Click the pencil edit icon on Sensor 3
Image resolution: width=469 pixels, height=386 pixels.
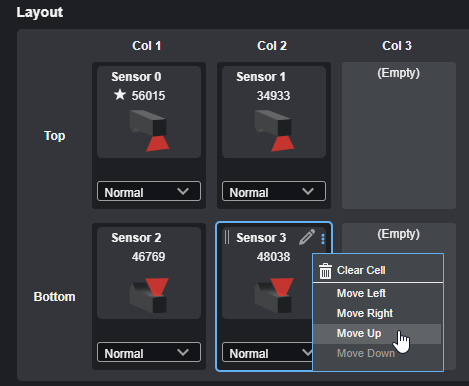(307, 237)
